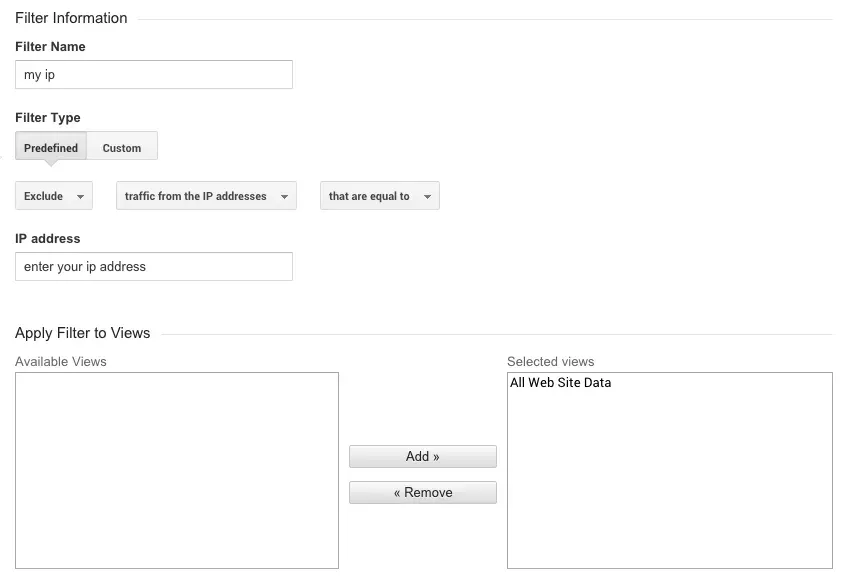Select "All Web Site Data" in Selected views
This screenshot has height=578, width=845.
pyautogui.click(x=560, y=382)
